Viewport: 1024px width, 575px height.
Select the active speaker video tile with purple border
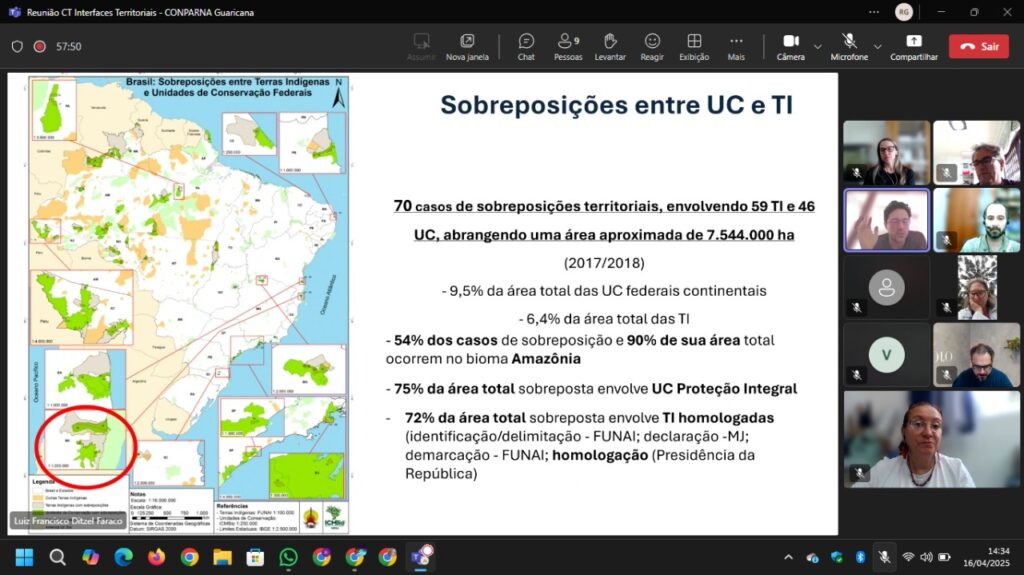coord(886,220)
